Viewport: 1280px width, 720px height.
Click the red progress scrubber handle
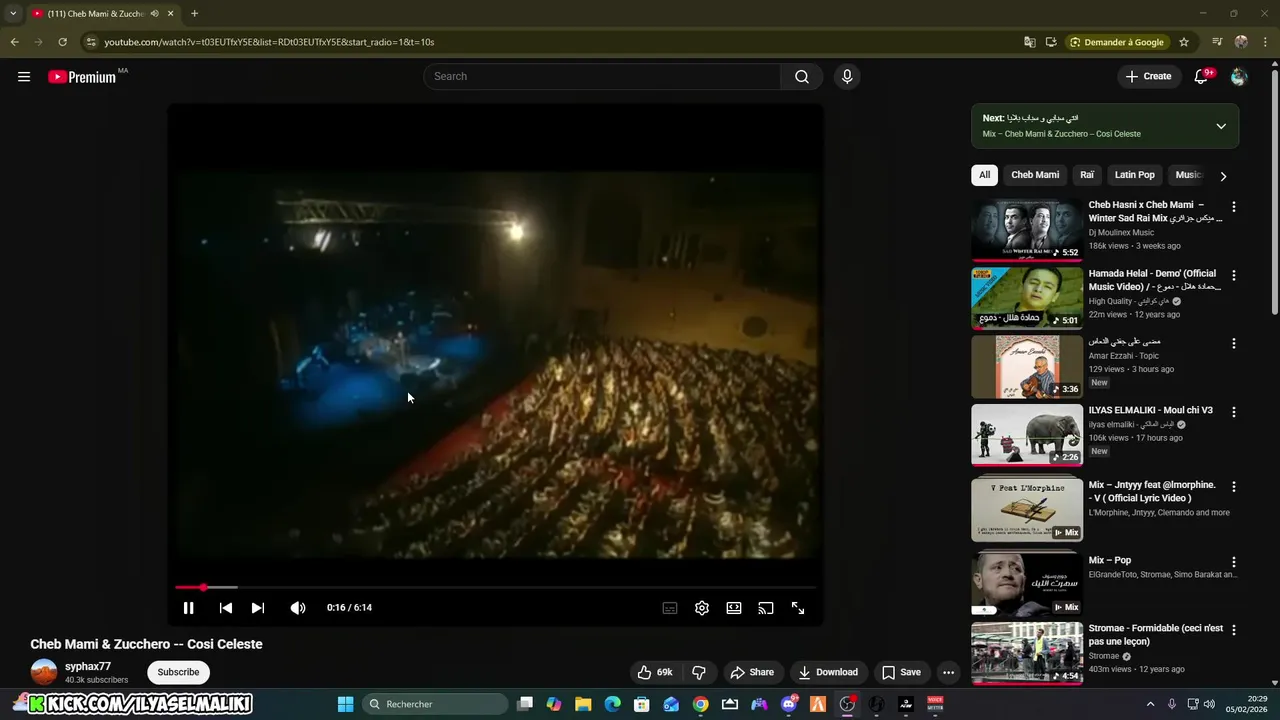[203, 587]
